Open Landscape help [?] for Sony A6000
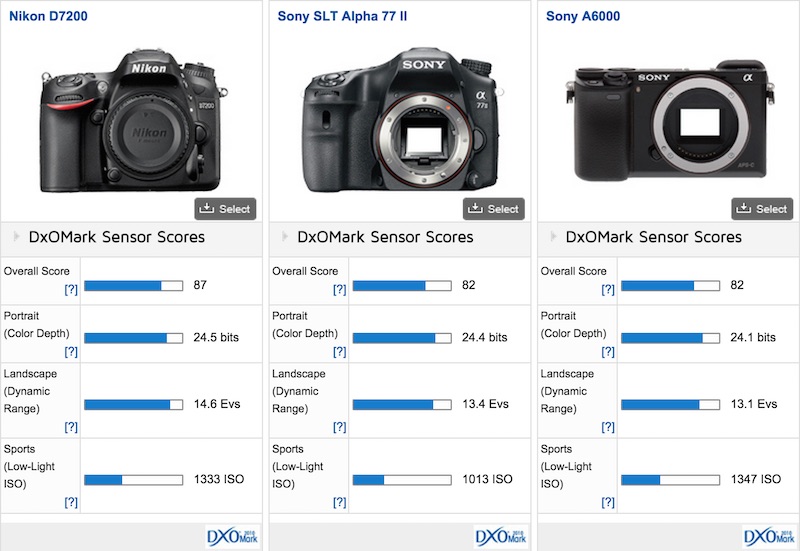800x551 pixels. [608, 427]
